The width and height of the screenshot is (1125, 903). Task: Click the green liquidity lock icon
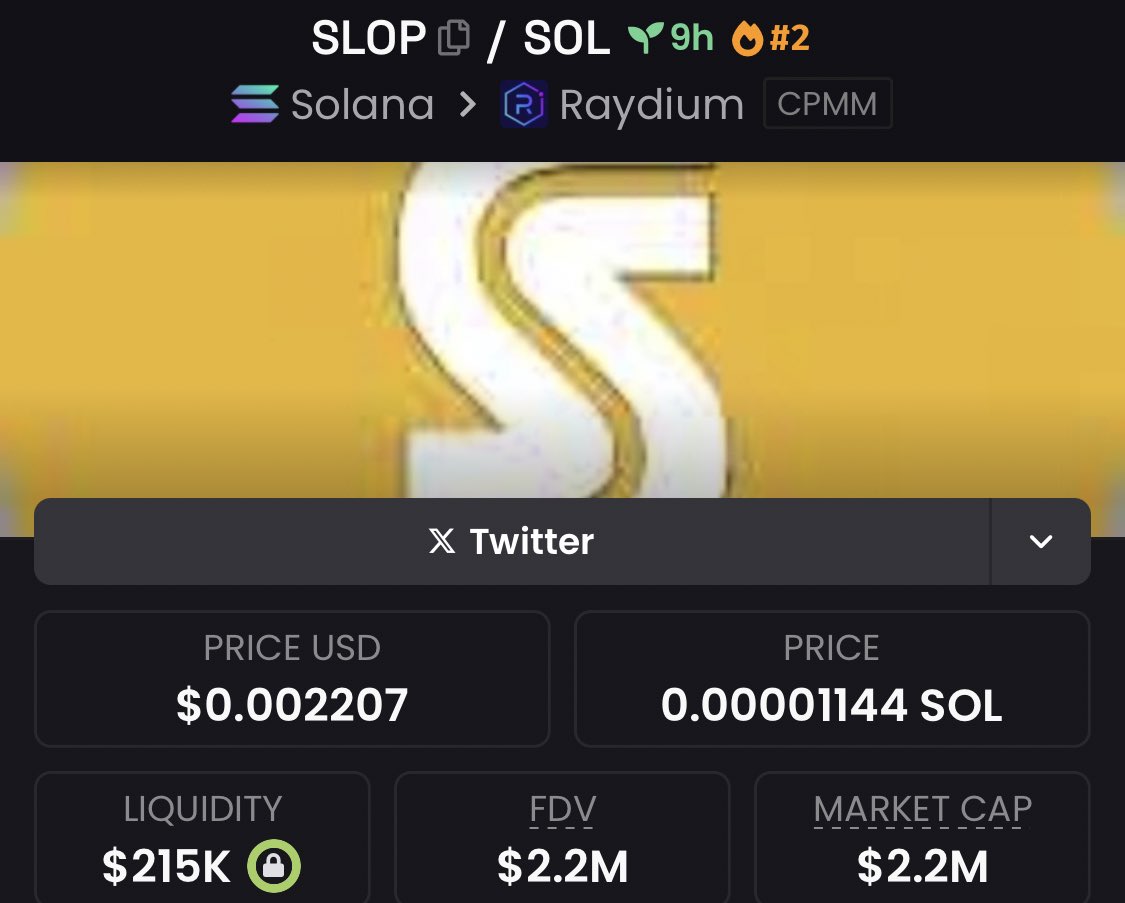274,866
